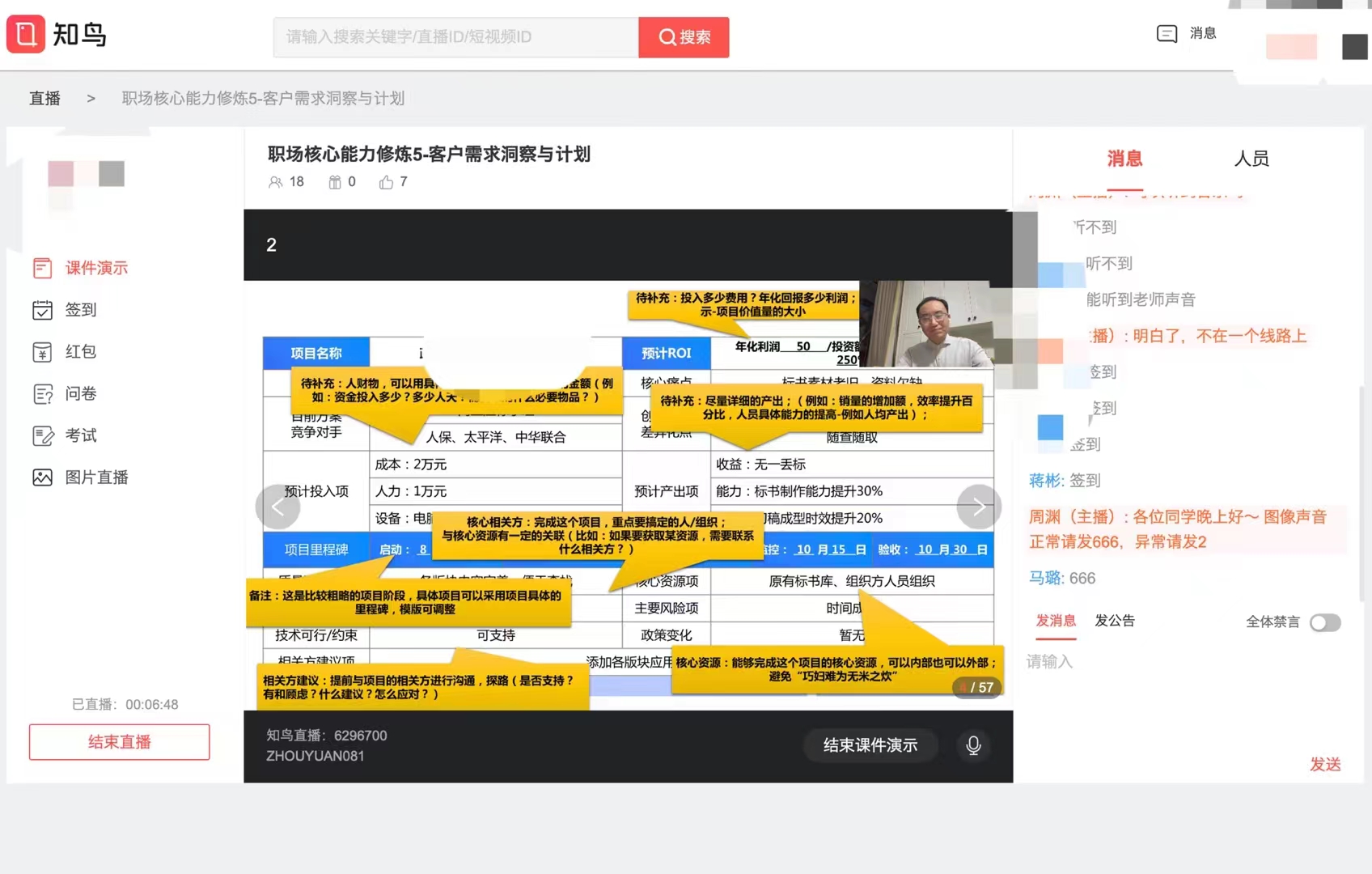Mute the microphone in the player bar

973,745
